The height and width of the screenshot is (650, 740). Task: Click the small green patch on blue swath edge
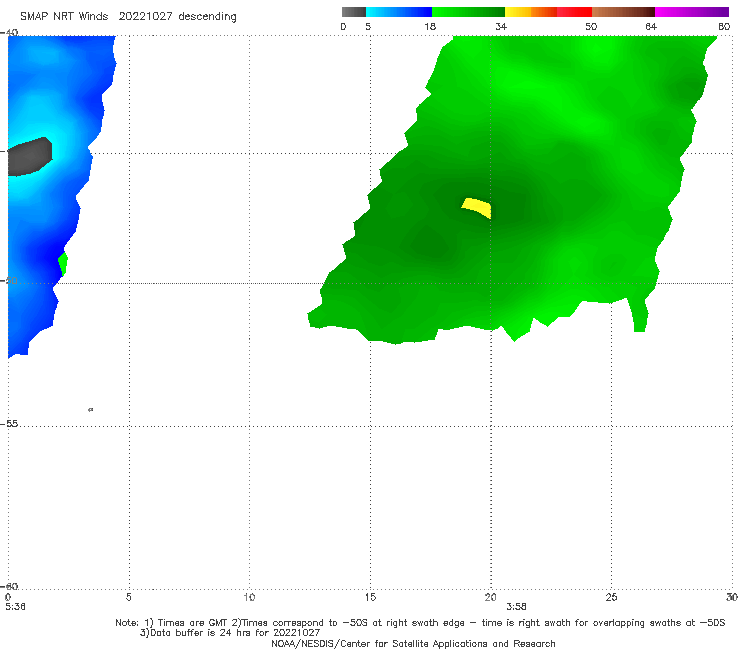63,264
